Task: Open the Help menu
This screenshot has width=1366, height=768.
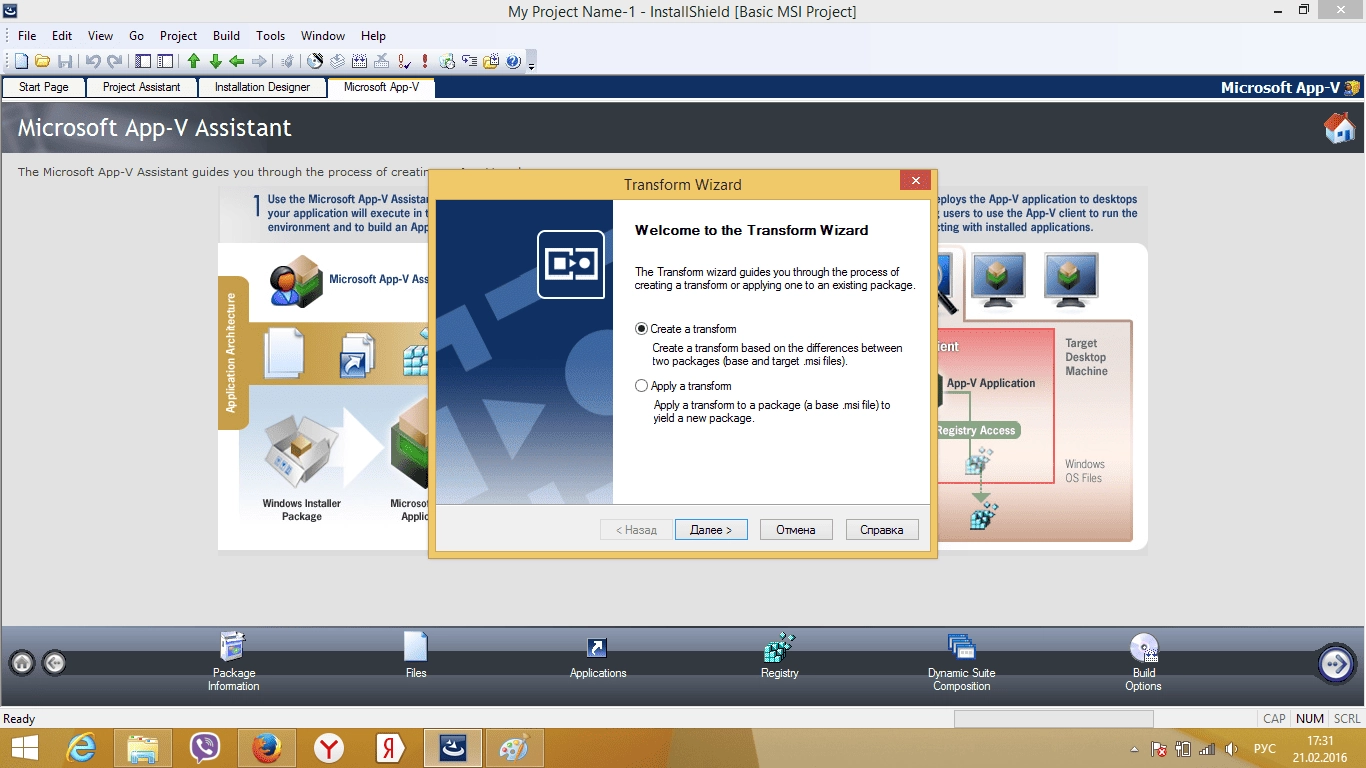Action: point(373,35)
